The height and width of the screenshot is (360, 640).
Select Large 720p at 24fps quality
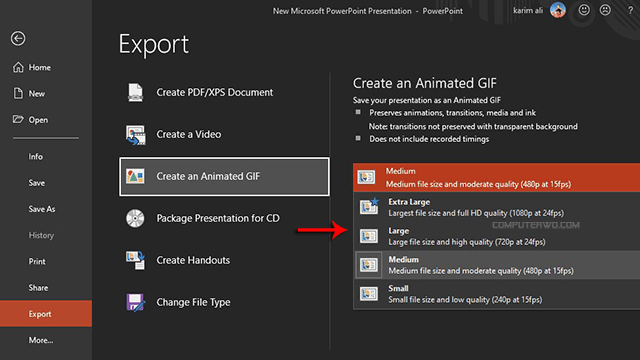(496, 236)
